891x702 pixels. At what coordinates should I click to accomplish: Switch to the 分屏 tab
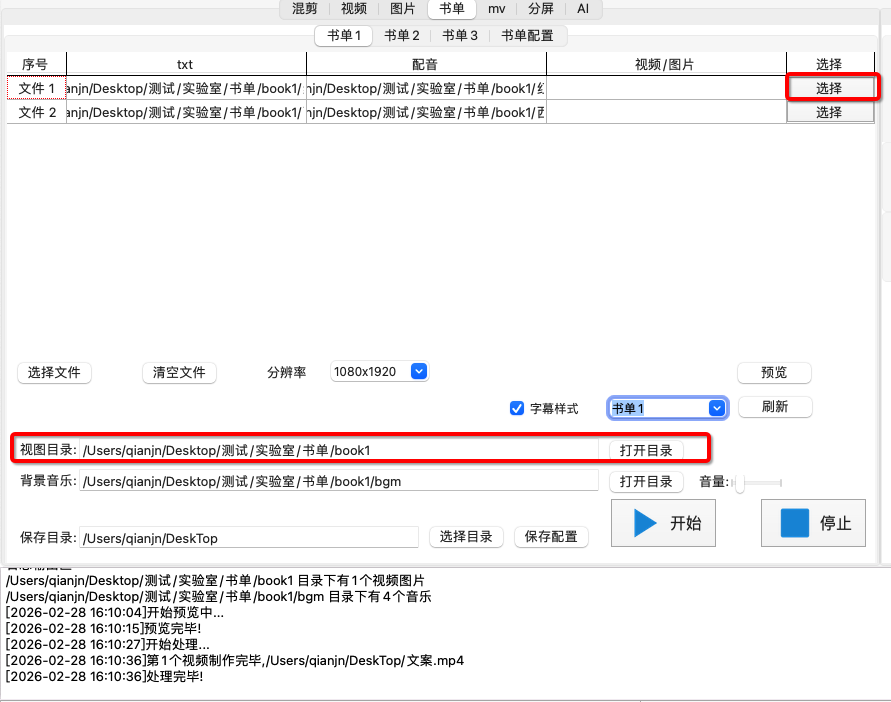[541, 9]
